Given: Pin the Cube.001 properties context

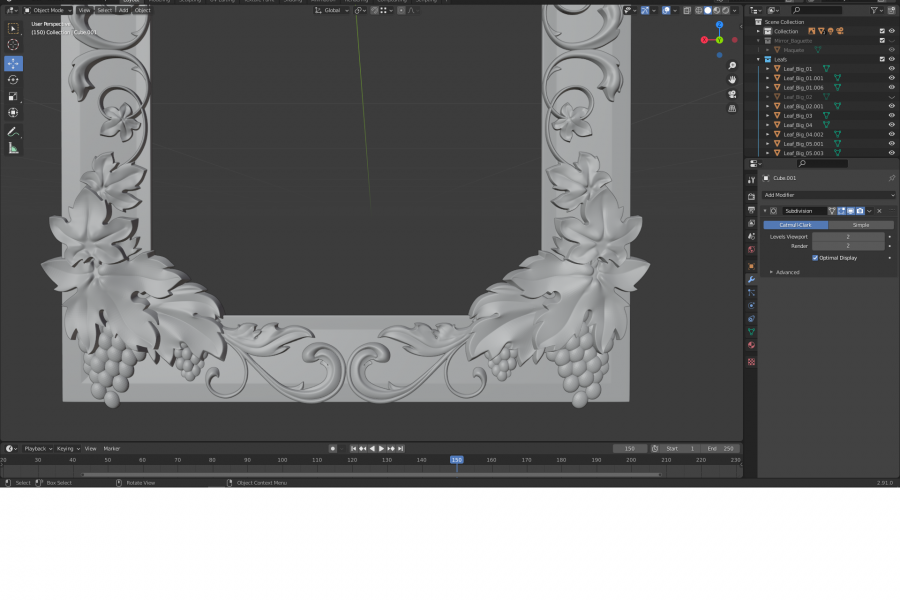Looking at the screenshot, I should (x=891, y=178).
